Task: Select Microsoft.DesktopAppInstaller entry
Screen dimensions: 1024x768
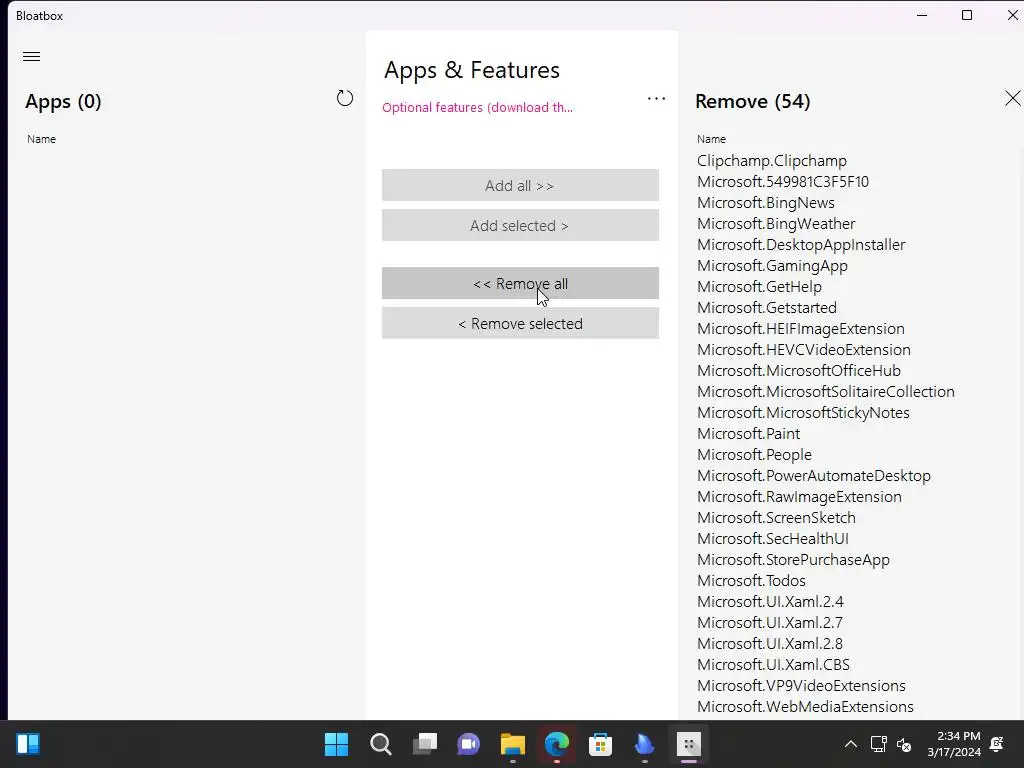Action: point(801,245)
